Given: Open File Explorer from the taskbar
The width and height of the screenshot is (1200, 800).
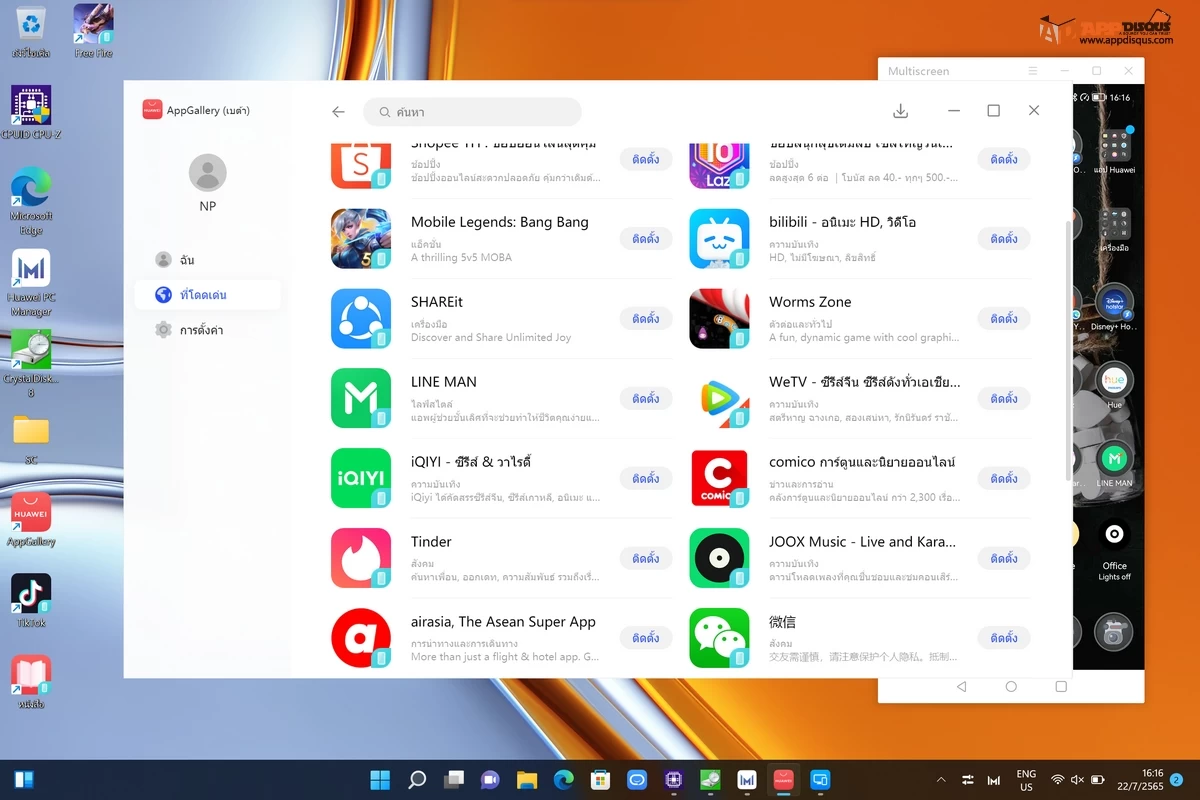Looking at the screenshot, I should pyautogui.click(x=527, y=779).
